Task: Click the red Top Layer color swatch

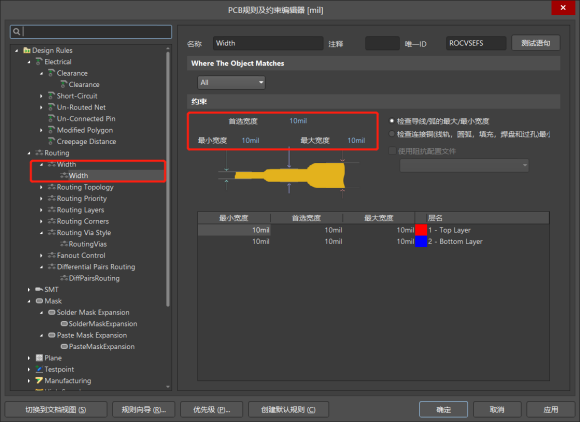Action: [421, 230]
